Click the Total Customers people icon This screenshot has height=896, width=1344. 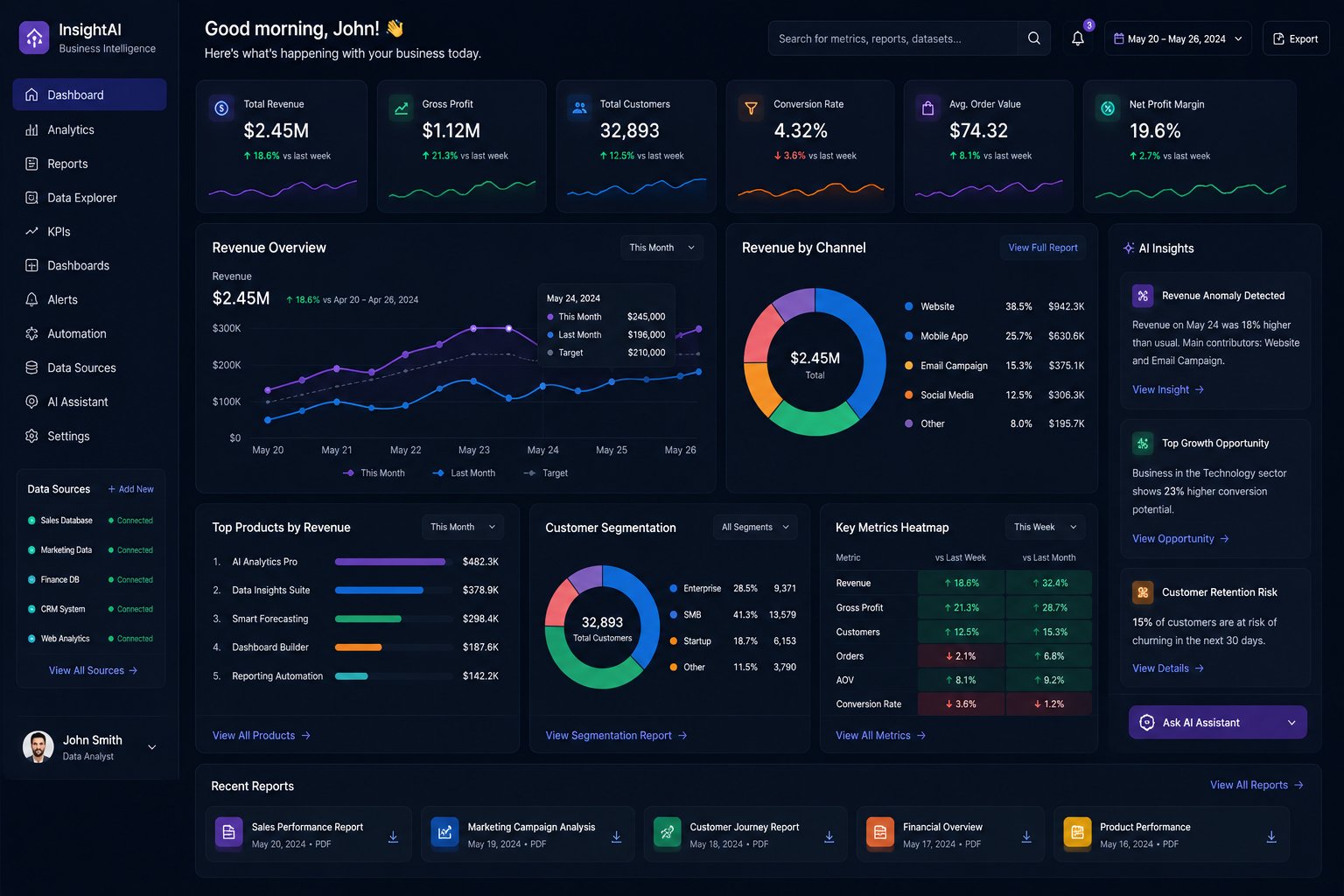579,108
